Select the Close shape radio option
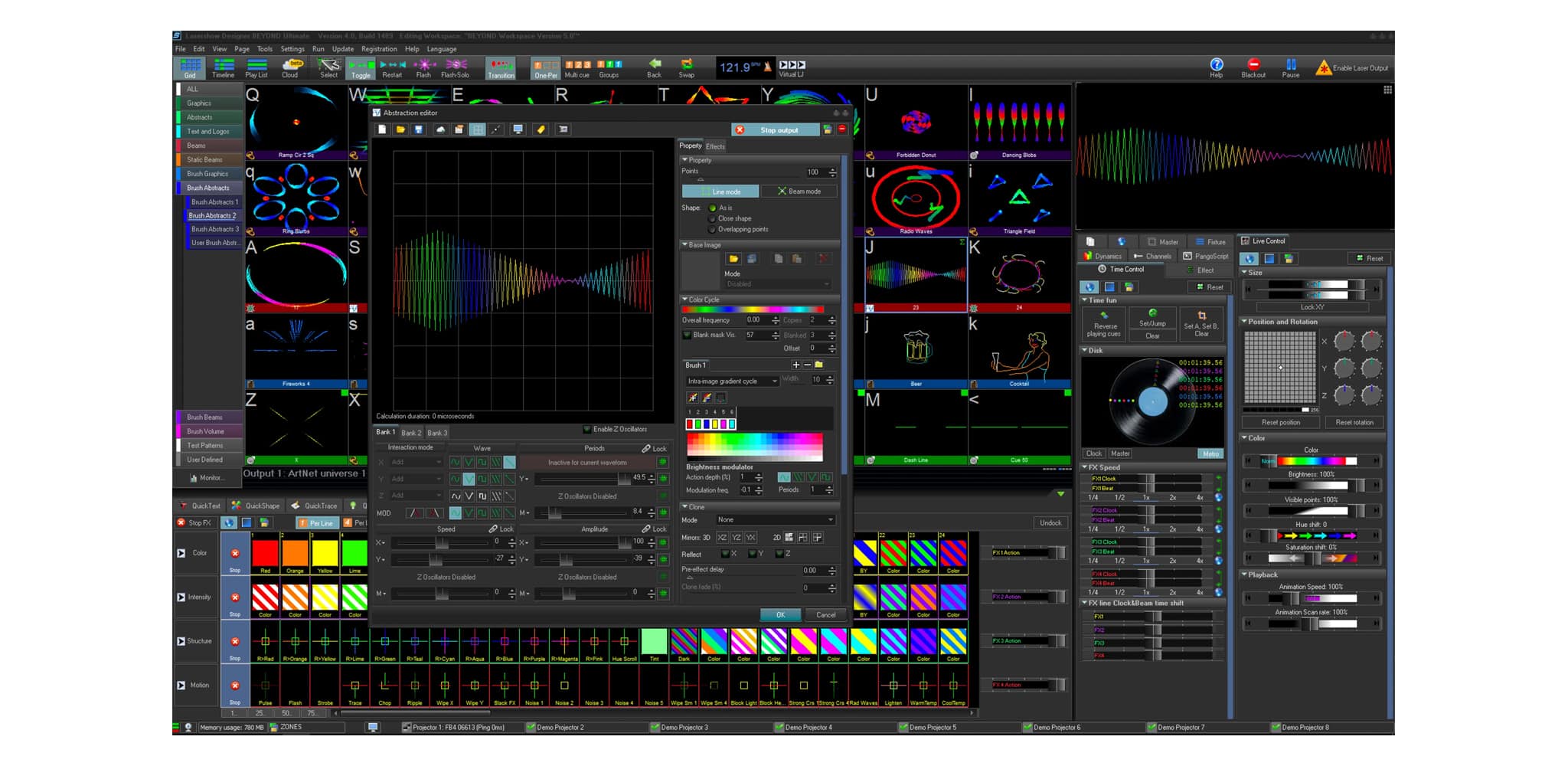Screen dimensions: 1568x766 (x=713, y=219)
